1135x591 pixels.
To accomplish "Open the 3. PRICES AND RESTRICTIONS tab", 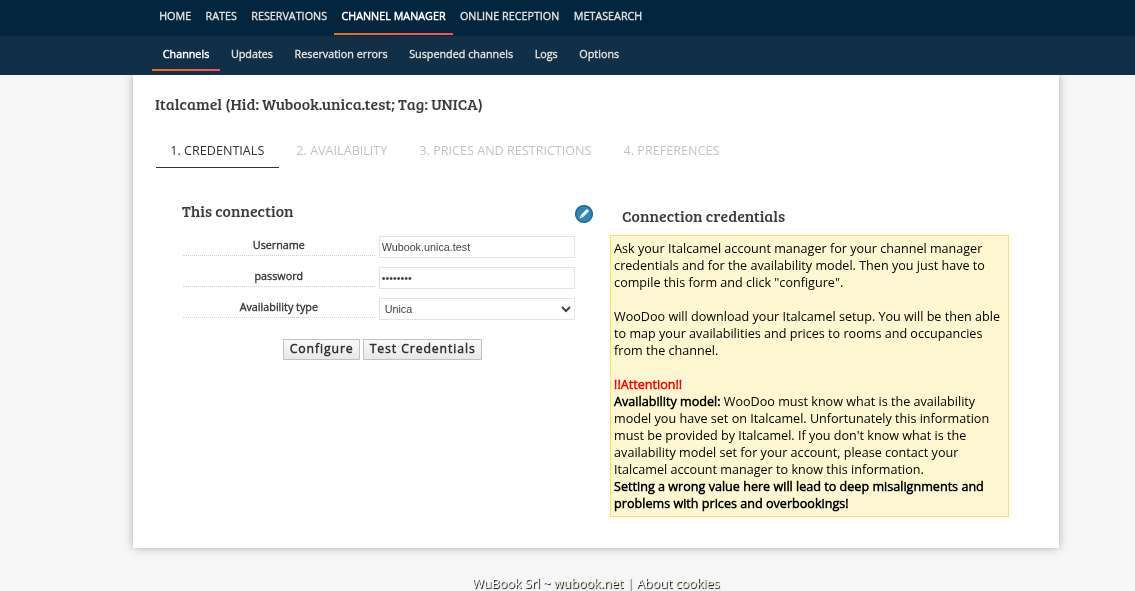I will 505,150.
